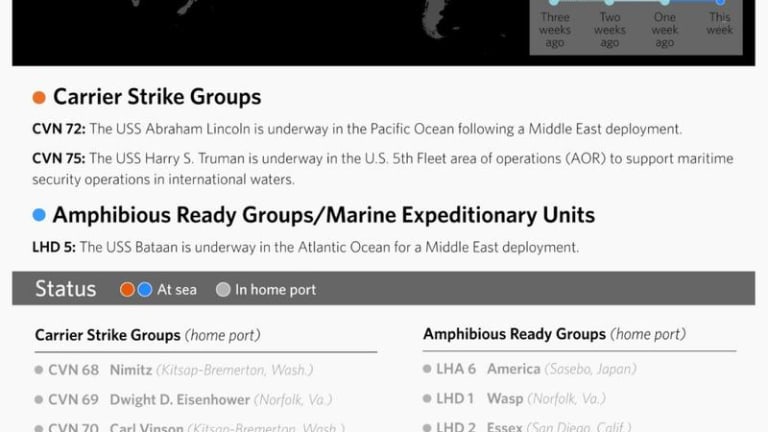
Task: Click the 'LHD 5:' label
Action: coord(54,247)
